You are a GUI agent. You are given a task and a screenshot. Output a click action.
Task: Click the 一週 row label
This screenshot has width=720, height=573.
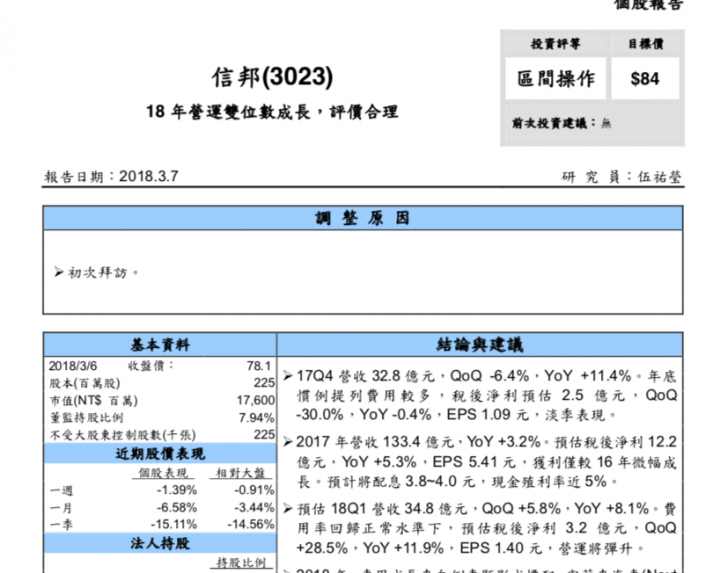click(61, 490)
